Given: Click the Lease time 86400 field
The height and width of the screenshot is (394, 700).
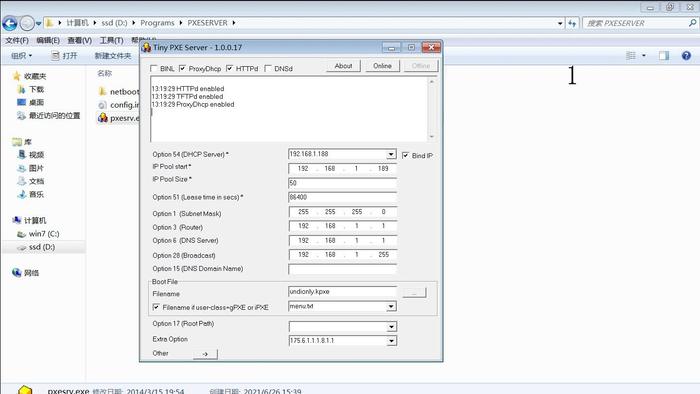Looking at the screenshot, I should tap(342, 197).
